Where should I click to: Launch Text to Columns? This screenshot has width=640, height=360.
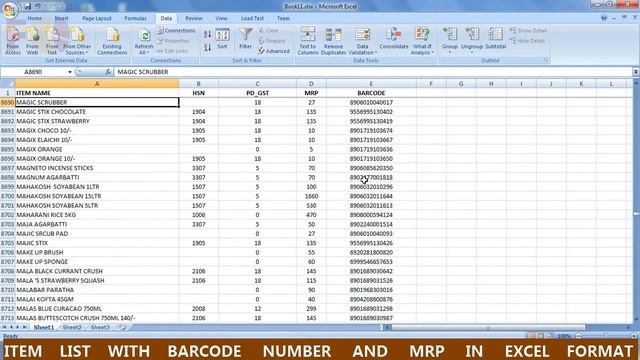(x=308, y=41)
